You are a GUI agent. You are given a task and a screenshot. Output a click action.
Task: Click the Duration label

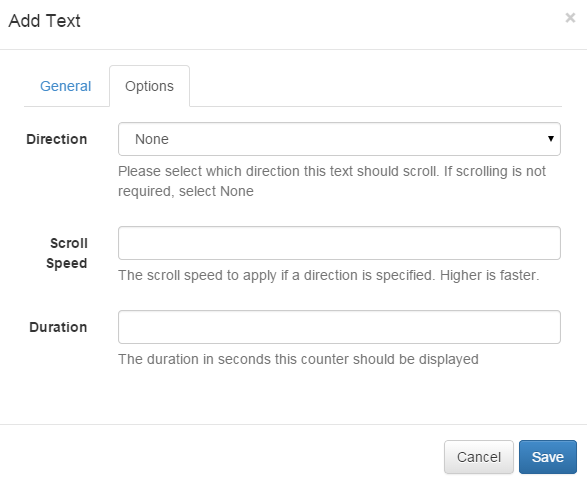pos(58,327)
